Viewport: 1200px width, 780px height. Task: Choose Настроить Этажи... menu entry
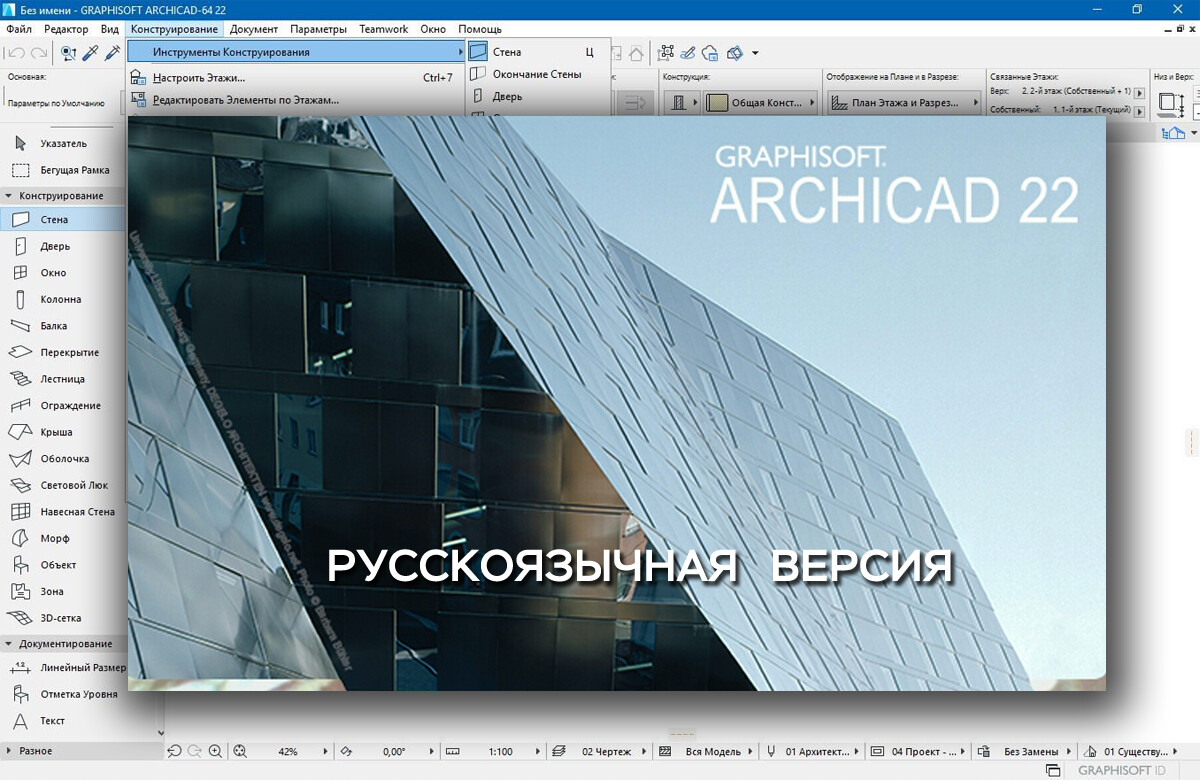pyautogui.click(x=198, y=77)
